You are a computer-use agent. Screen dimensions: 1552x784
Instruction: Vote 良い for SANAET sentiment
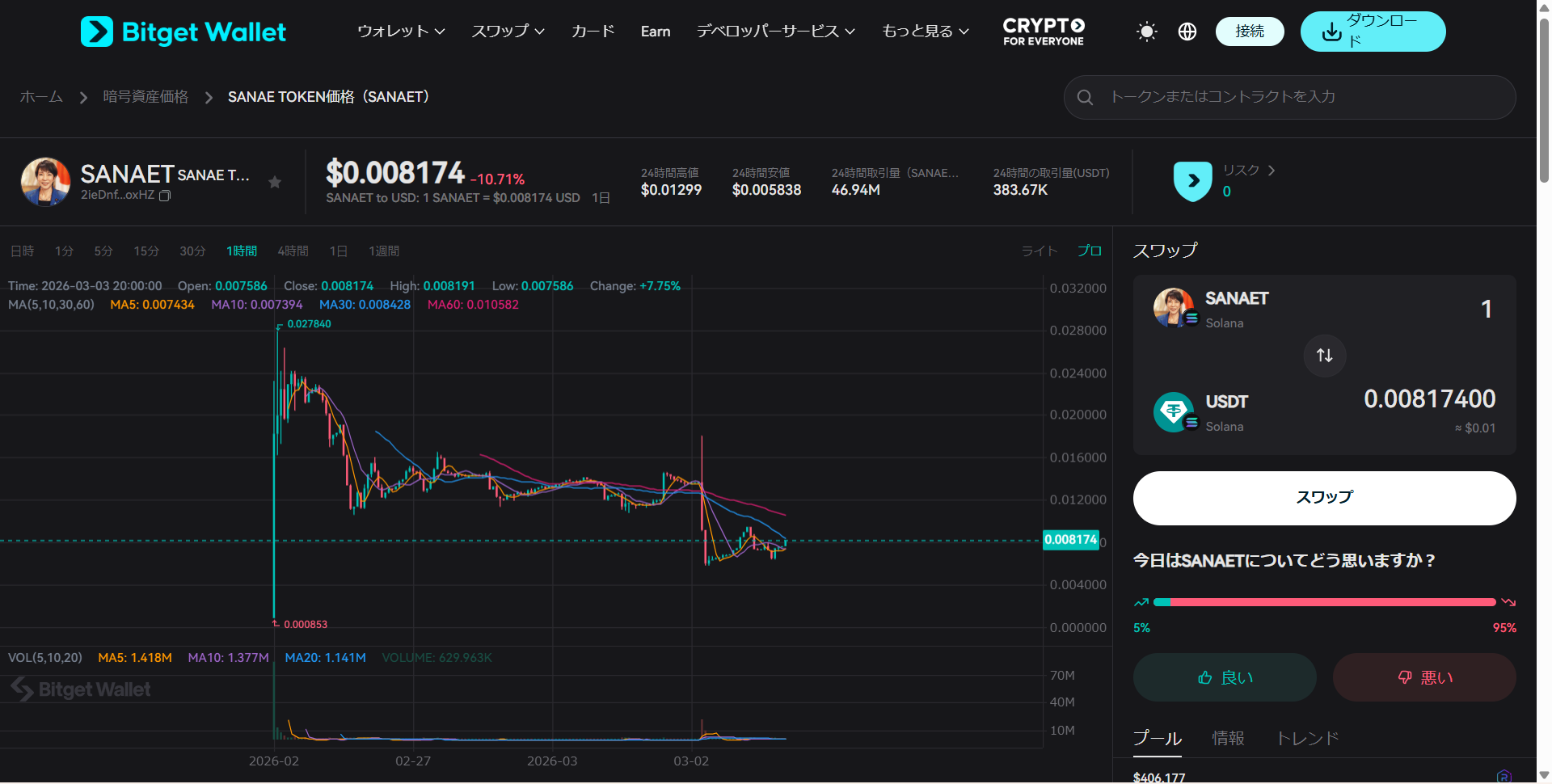pyautogui.click(x=1225, y=677)
